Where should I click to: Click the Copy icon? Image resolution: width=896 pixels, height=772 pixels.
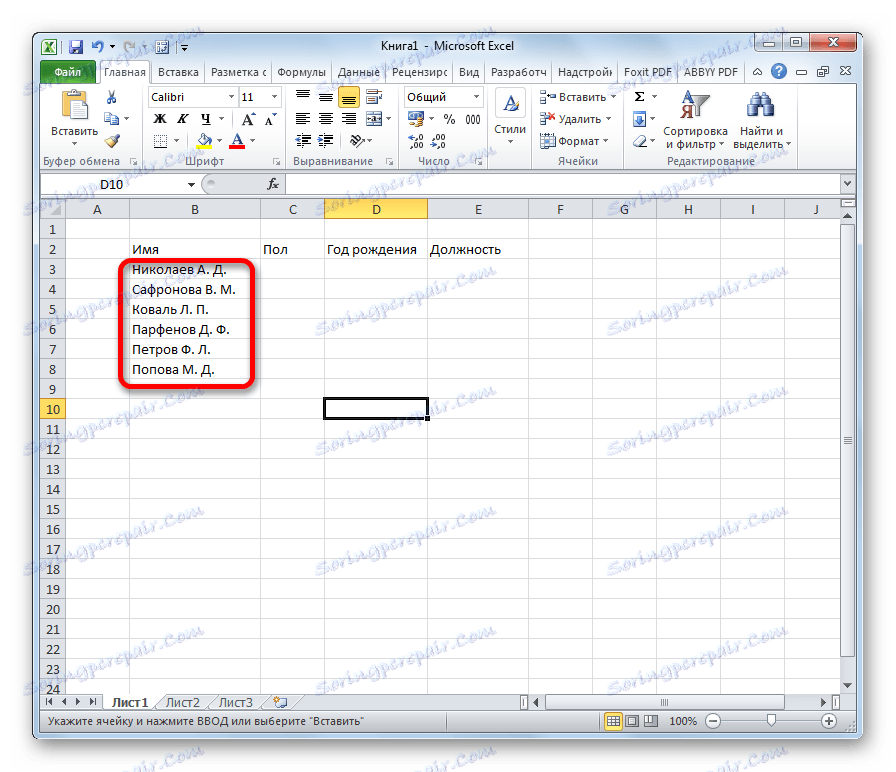pos(111,119)
